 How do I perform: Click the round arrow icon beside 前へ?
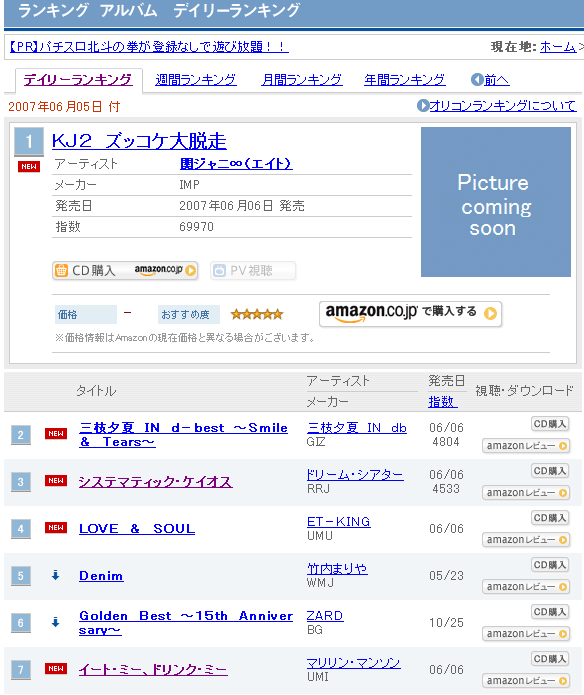point(477,80)
